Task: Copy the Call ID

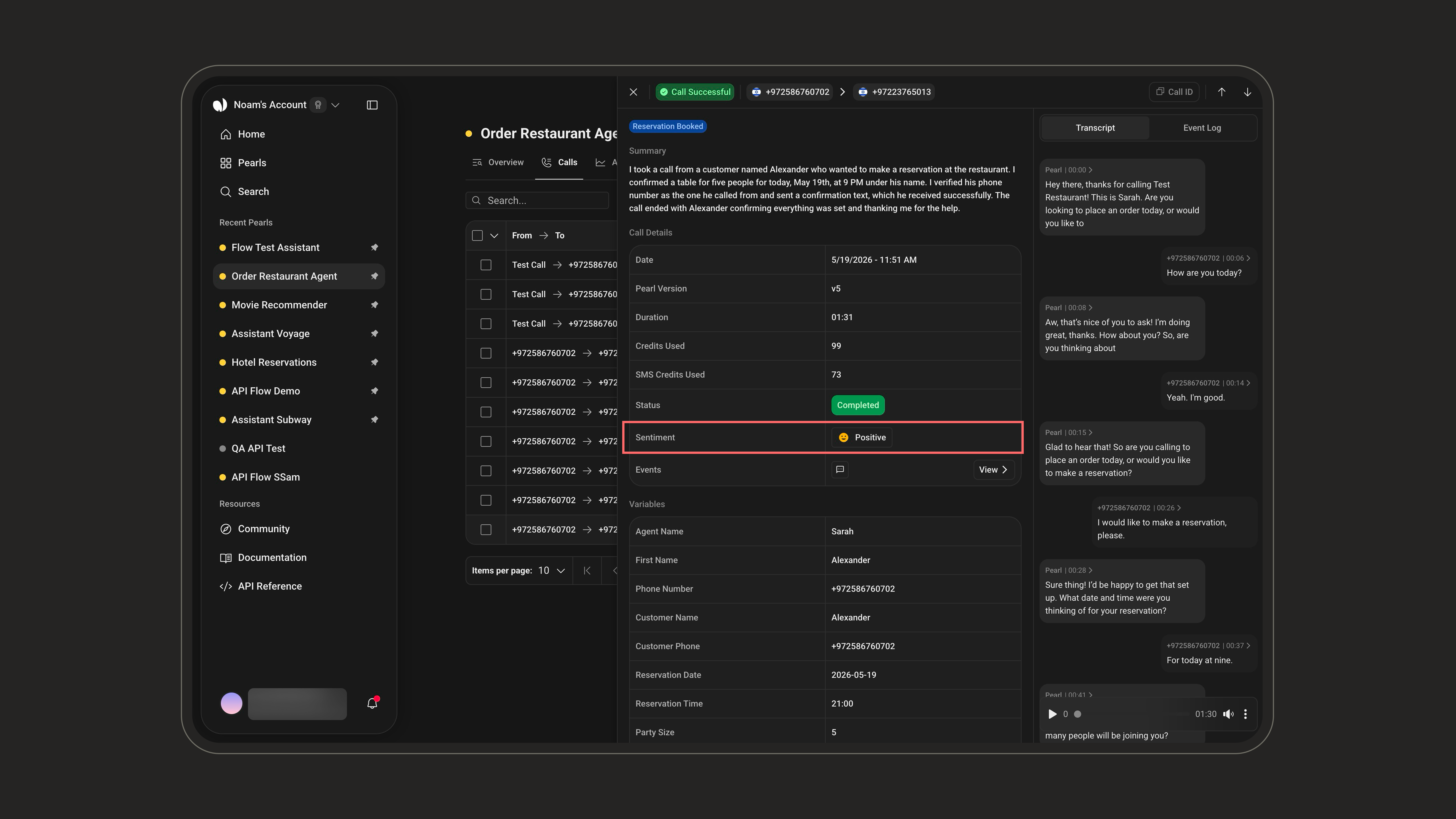Action: (1174, 92)
